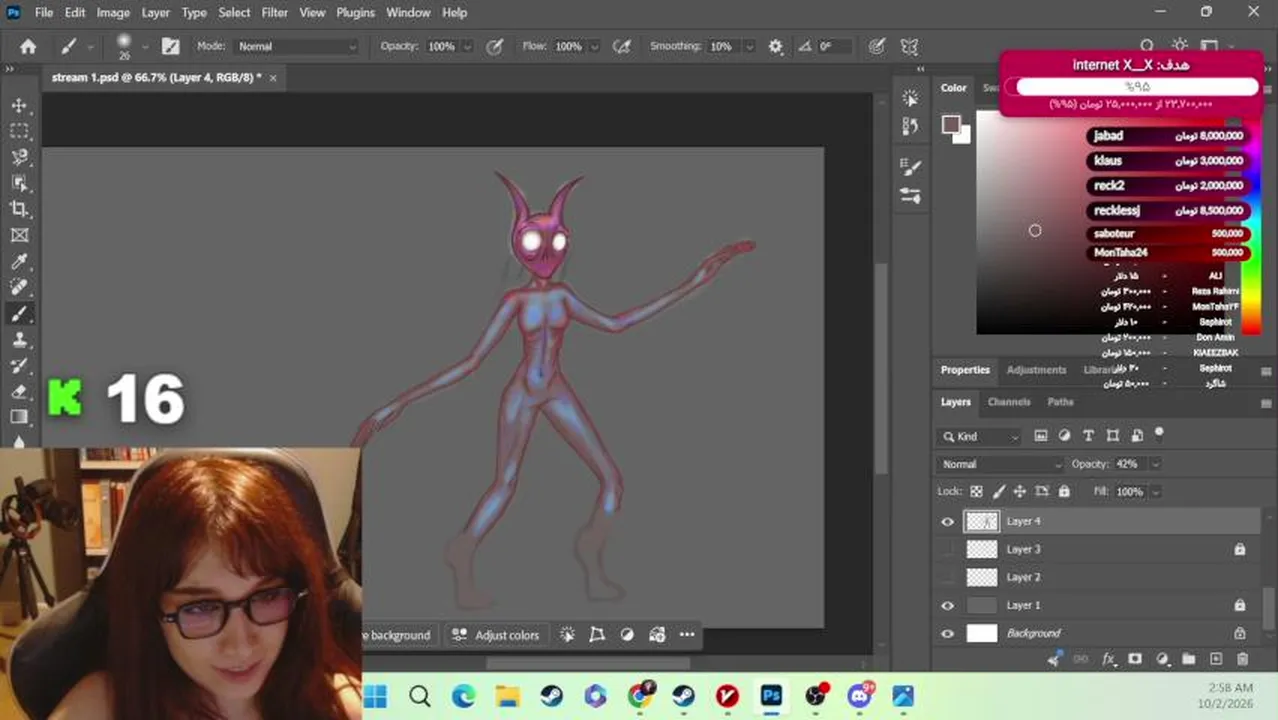Toggle lock position
The height and width of the screenshot is (720, 1278).
pos(1020,492)
